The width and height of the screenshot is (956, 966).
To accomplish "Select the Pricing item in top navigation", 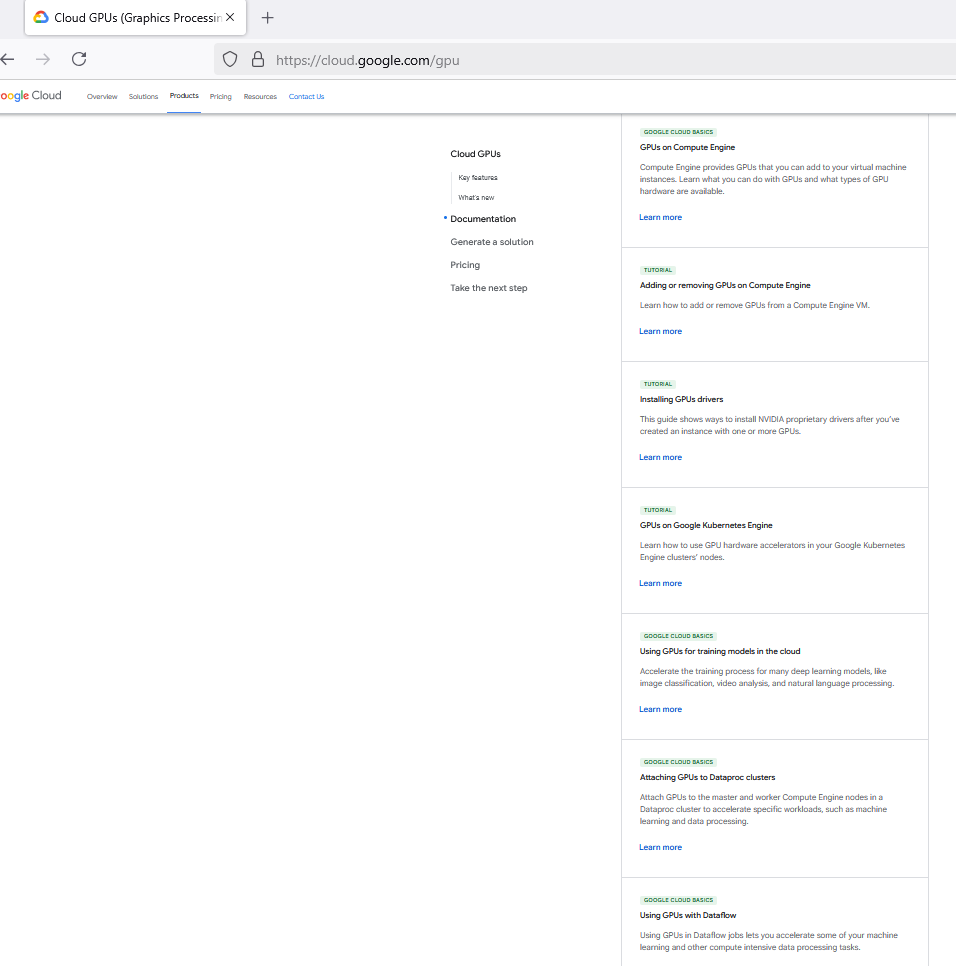I will click(221, 97).
